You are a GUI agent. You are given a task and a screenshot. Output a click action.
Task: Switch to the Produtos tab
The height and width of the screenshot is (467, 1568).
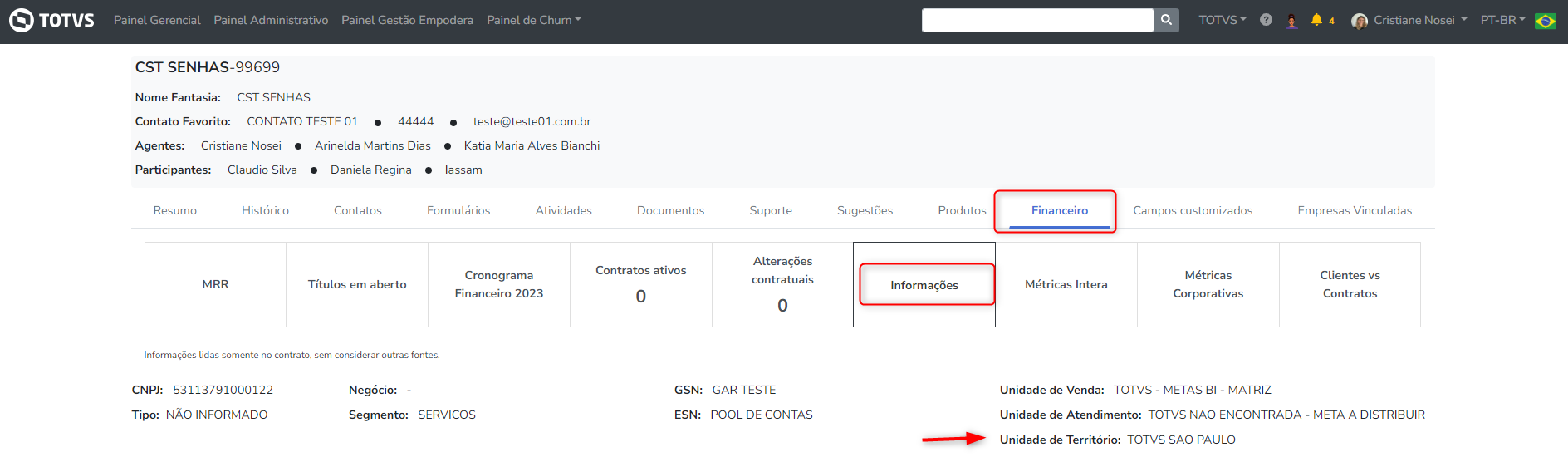click(962, 210)
